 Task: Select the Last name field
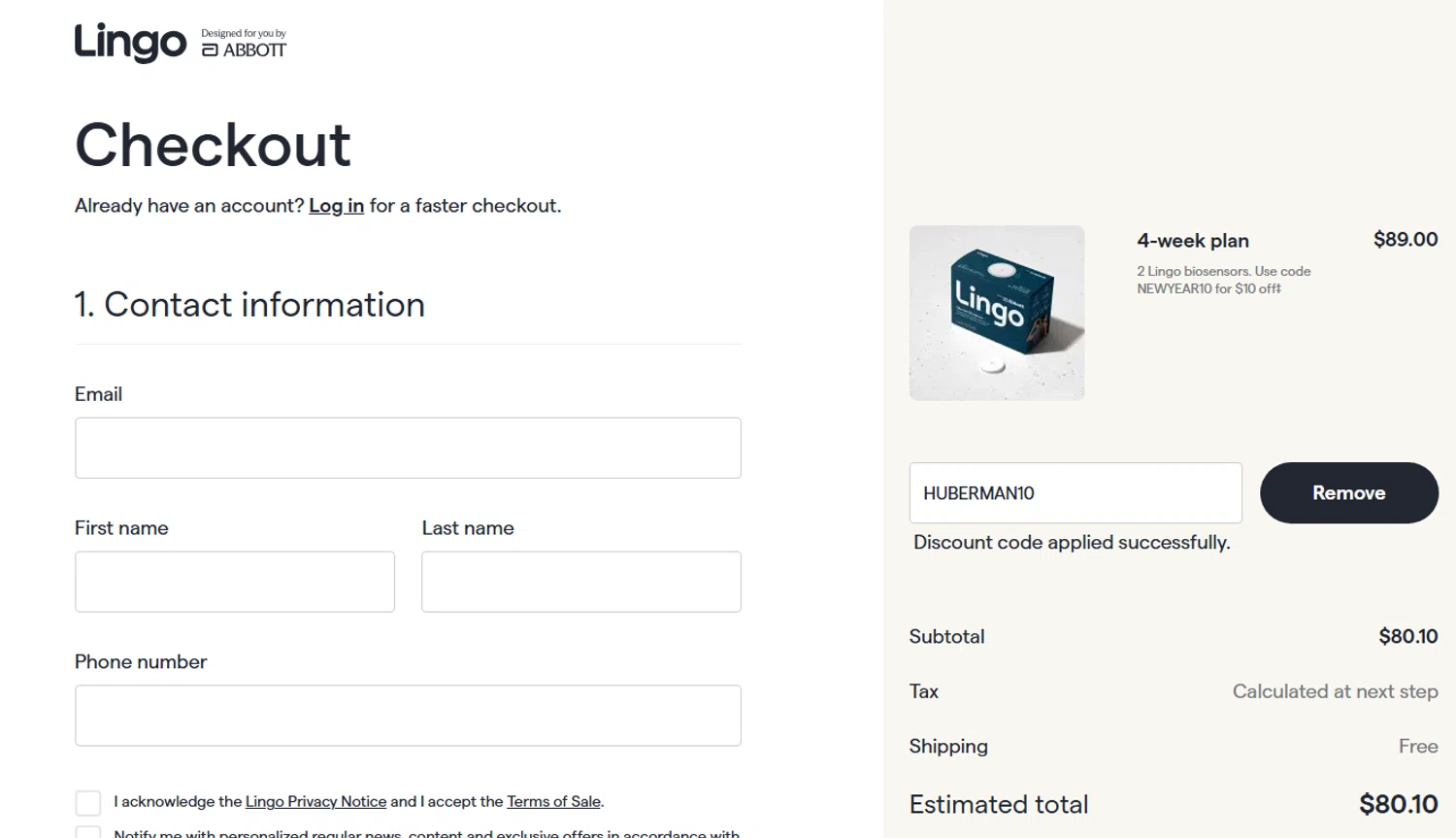tap(580, 582)
